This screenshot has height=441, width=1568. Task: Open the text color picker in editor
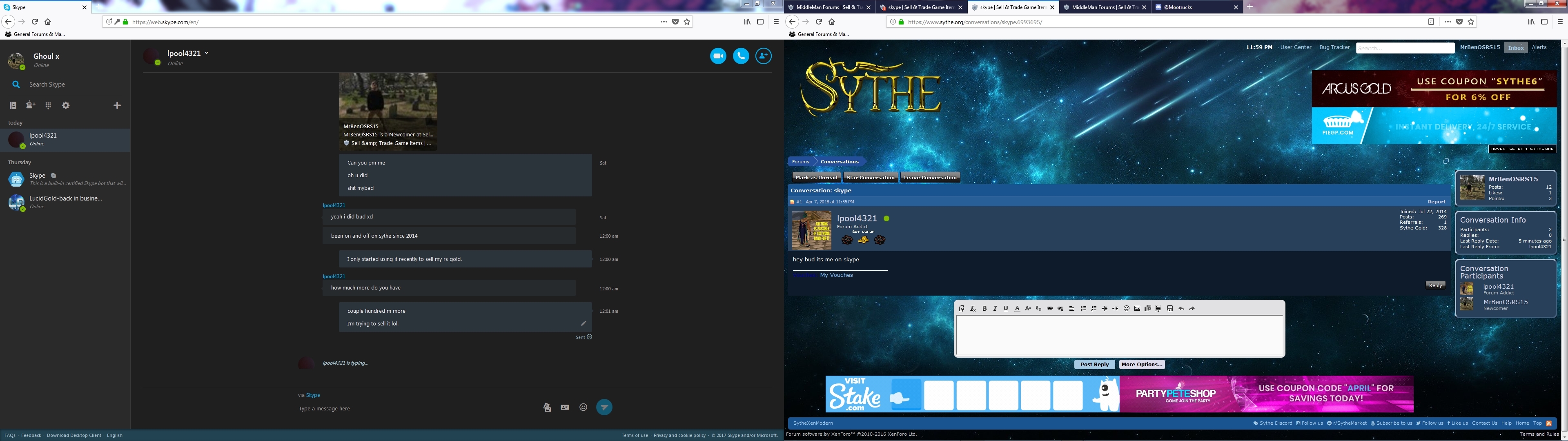coord(1017,309)
